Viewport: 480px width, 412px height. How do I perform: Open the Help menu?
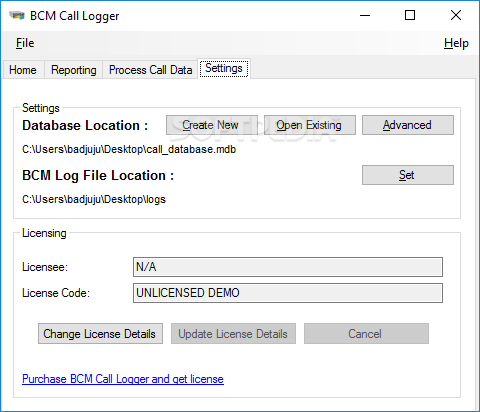tap(456, 43)
